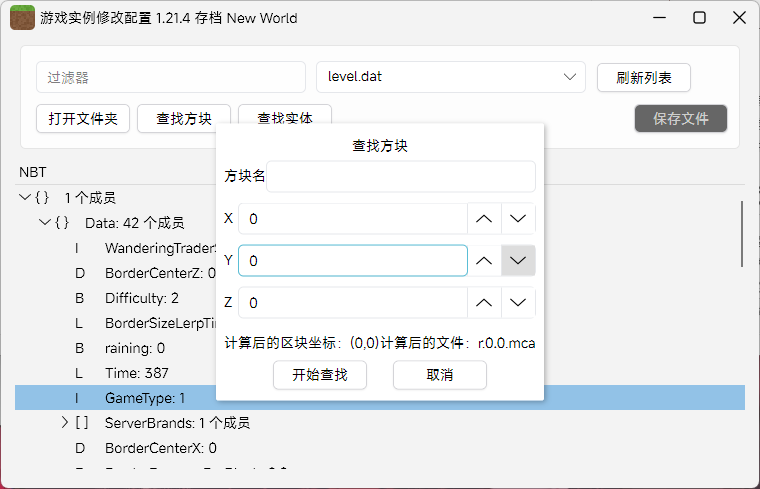Increase the Y coordinate with up arrow
760x489 pixels.
coord(484,260)
